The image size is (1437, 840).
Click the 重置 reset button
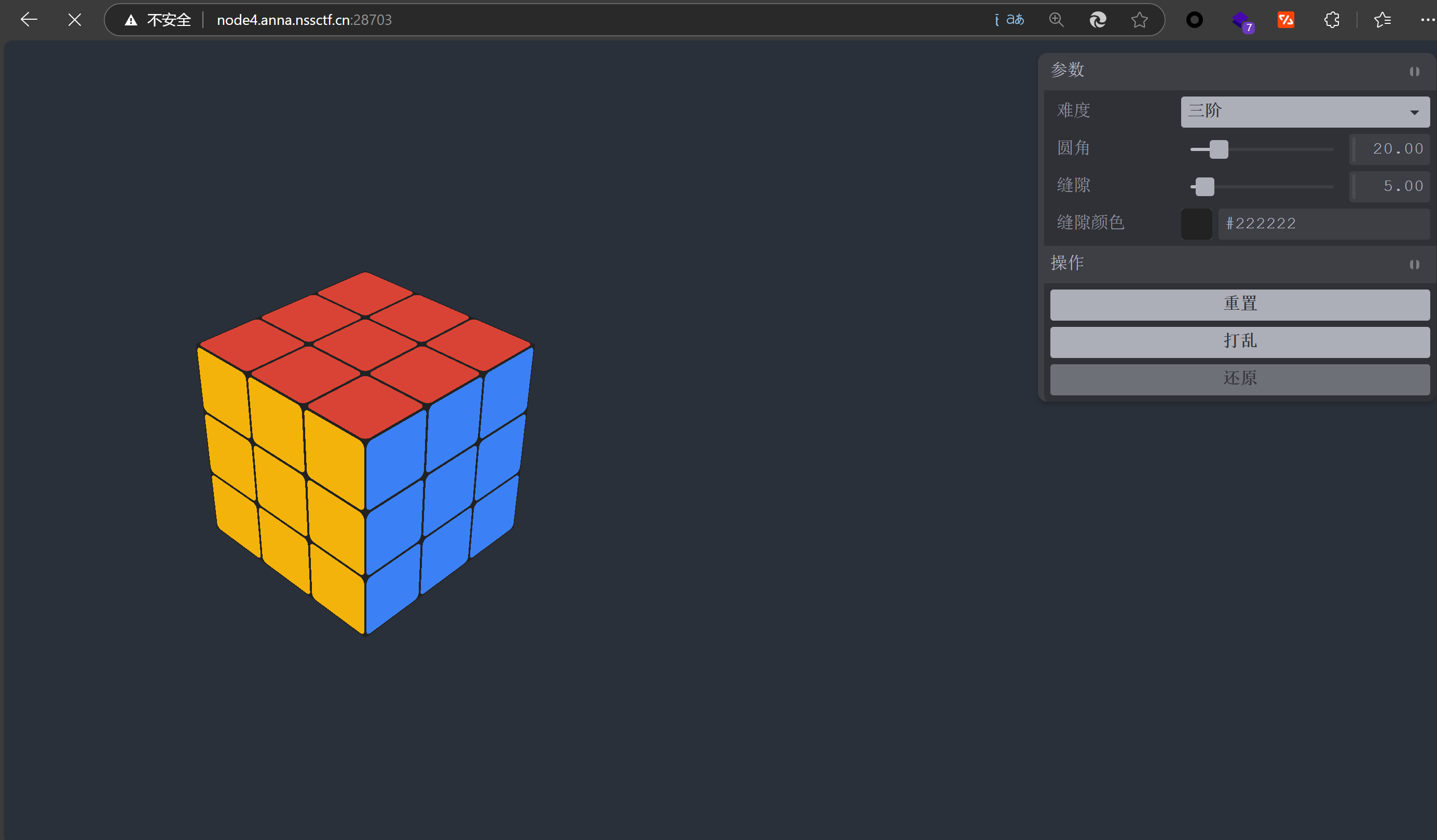[x=1240, y=304]
